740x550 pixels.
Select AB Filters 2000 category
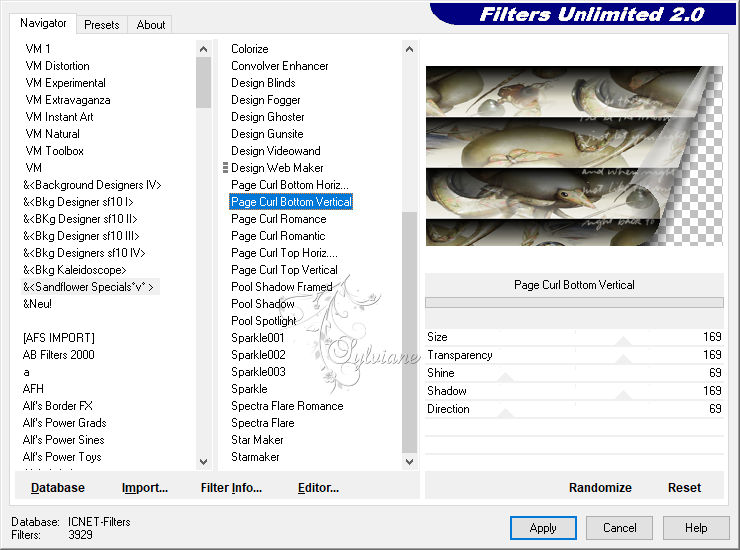coord(59,355)
